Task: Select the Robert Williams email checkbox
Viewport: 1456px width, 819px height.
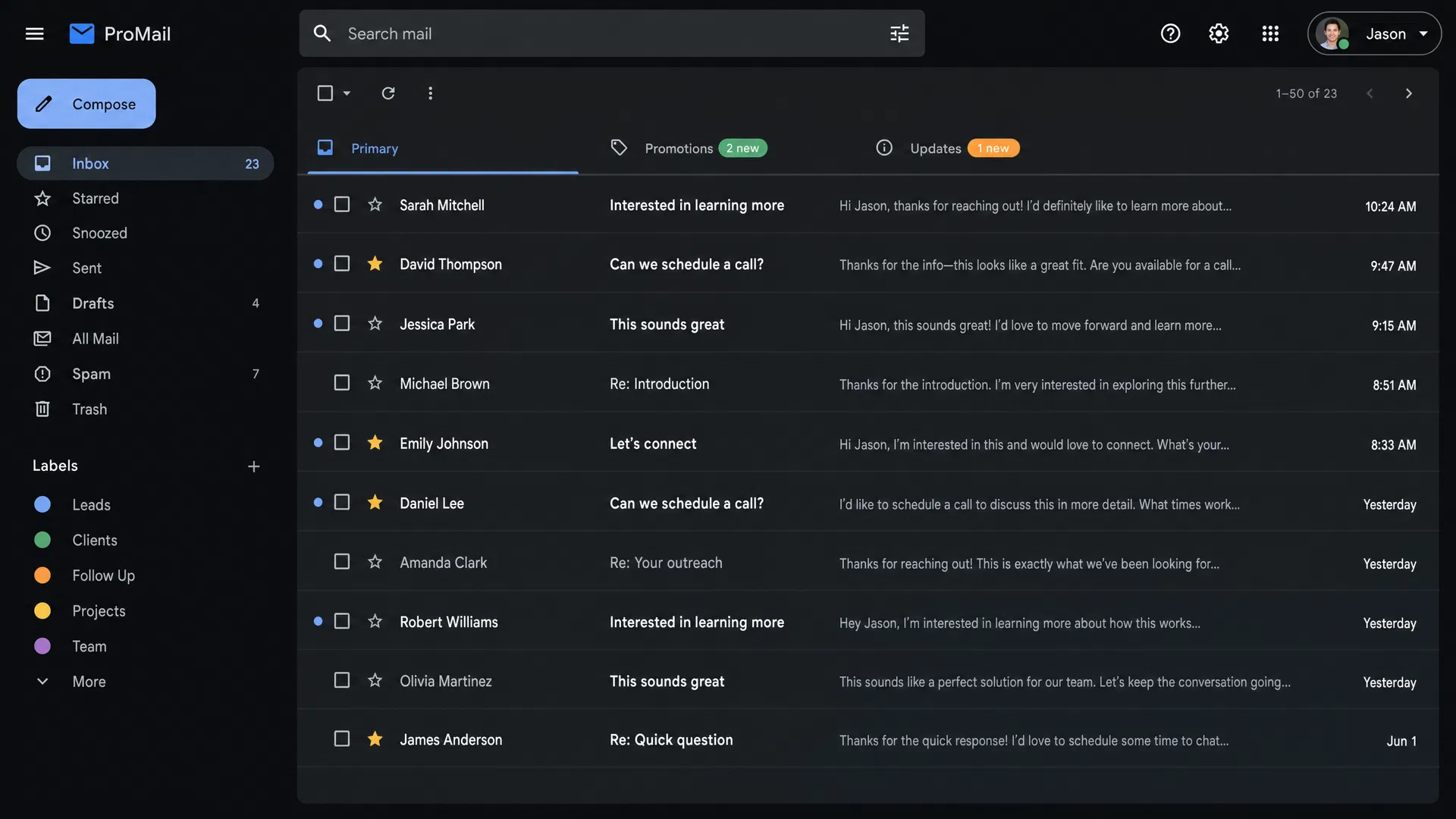Action: coord(342,622)
